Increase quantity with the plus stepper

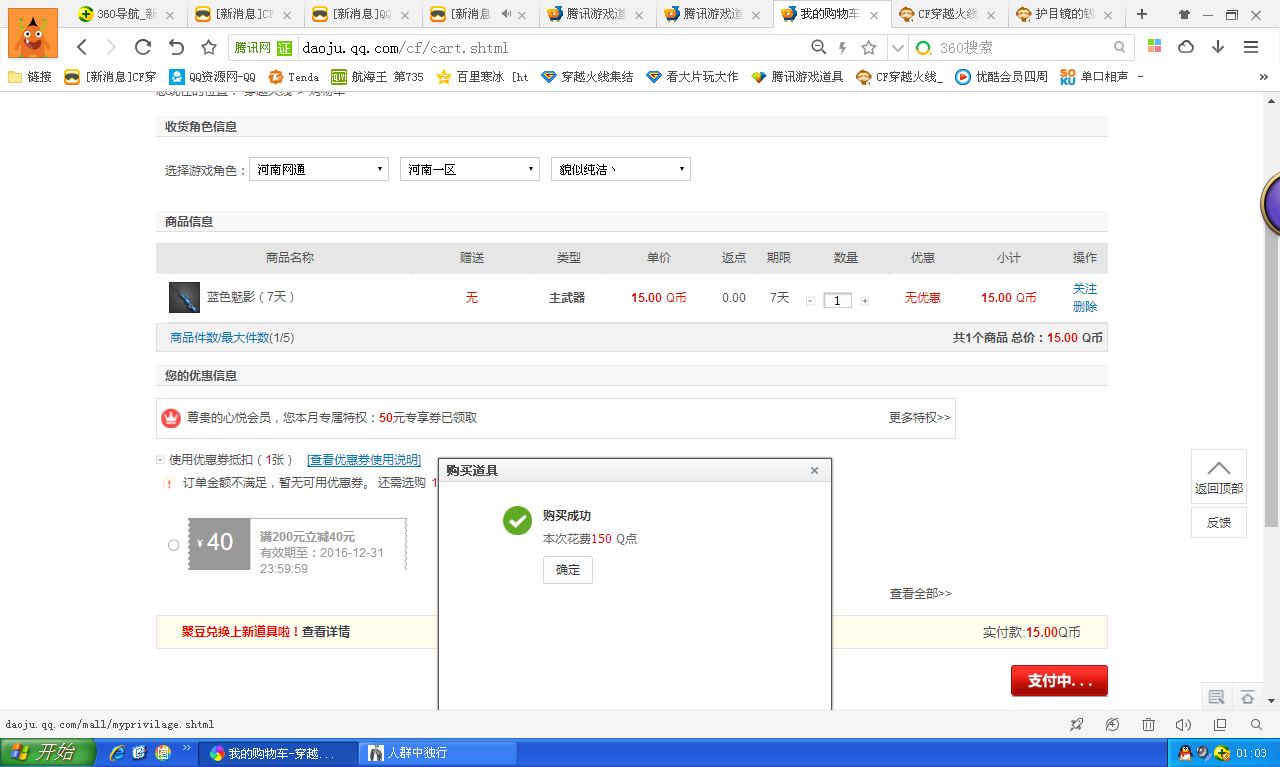click(x=865, y=300)
